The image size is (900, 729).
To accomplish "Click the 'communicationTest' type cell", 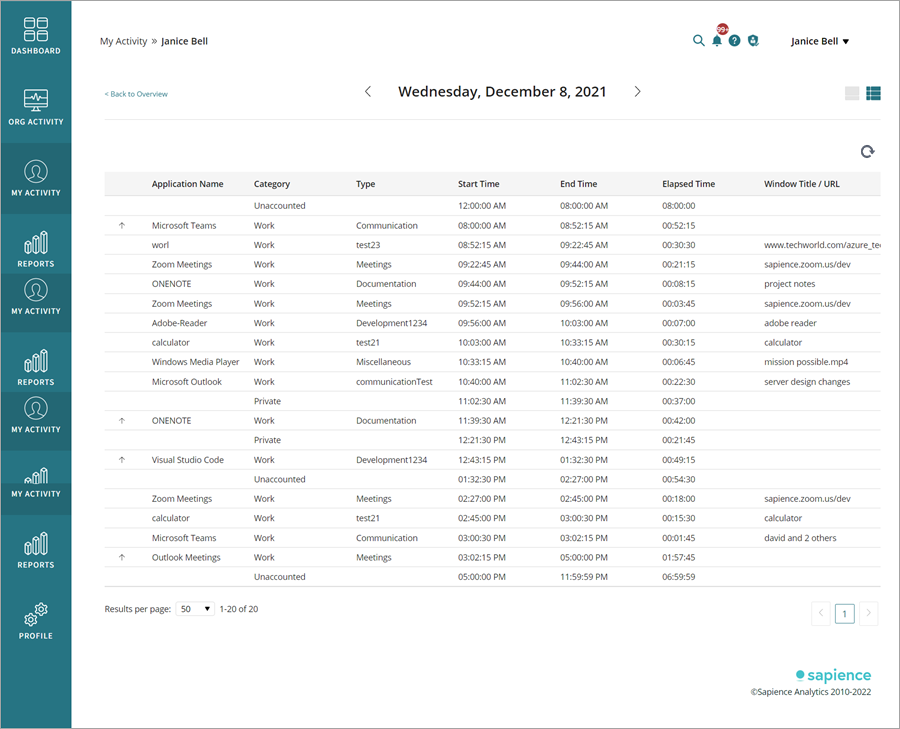I will click(394, 382).
